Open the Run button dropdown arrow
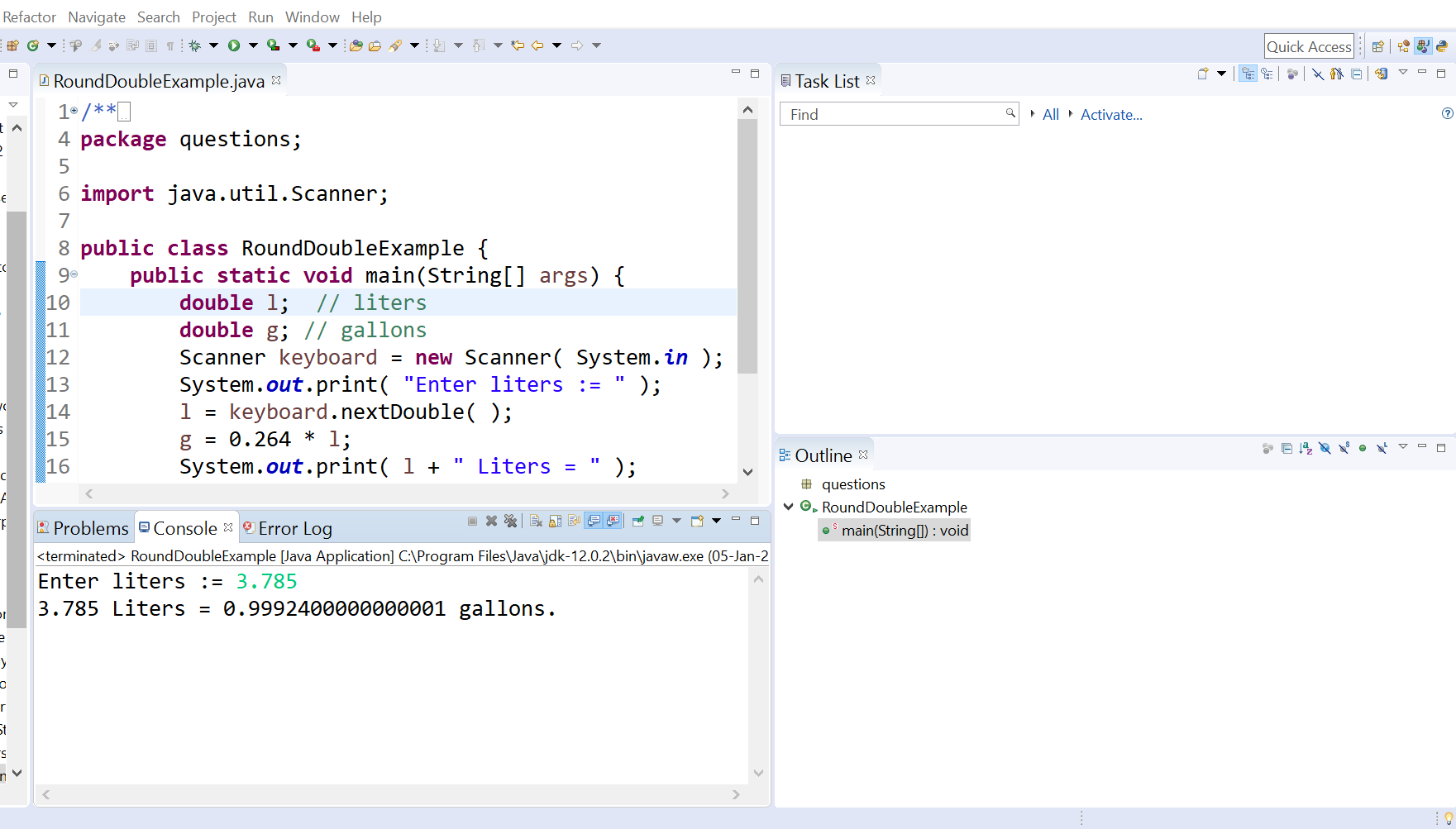The width and height of the screenshot is (1456, 829). [253, 45]
